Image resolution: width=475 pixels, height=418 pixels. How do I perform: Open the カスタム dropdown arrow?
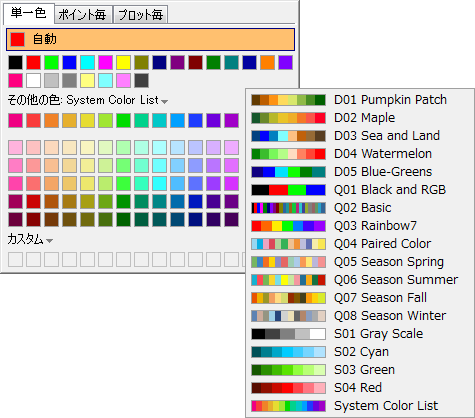coord(49,240)
